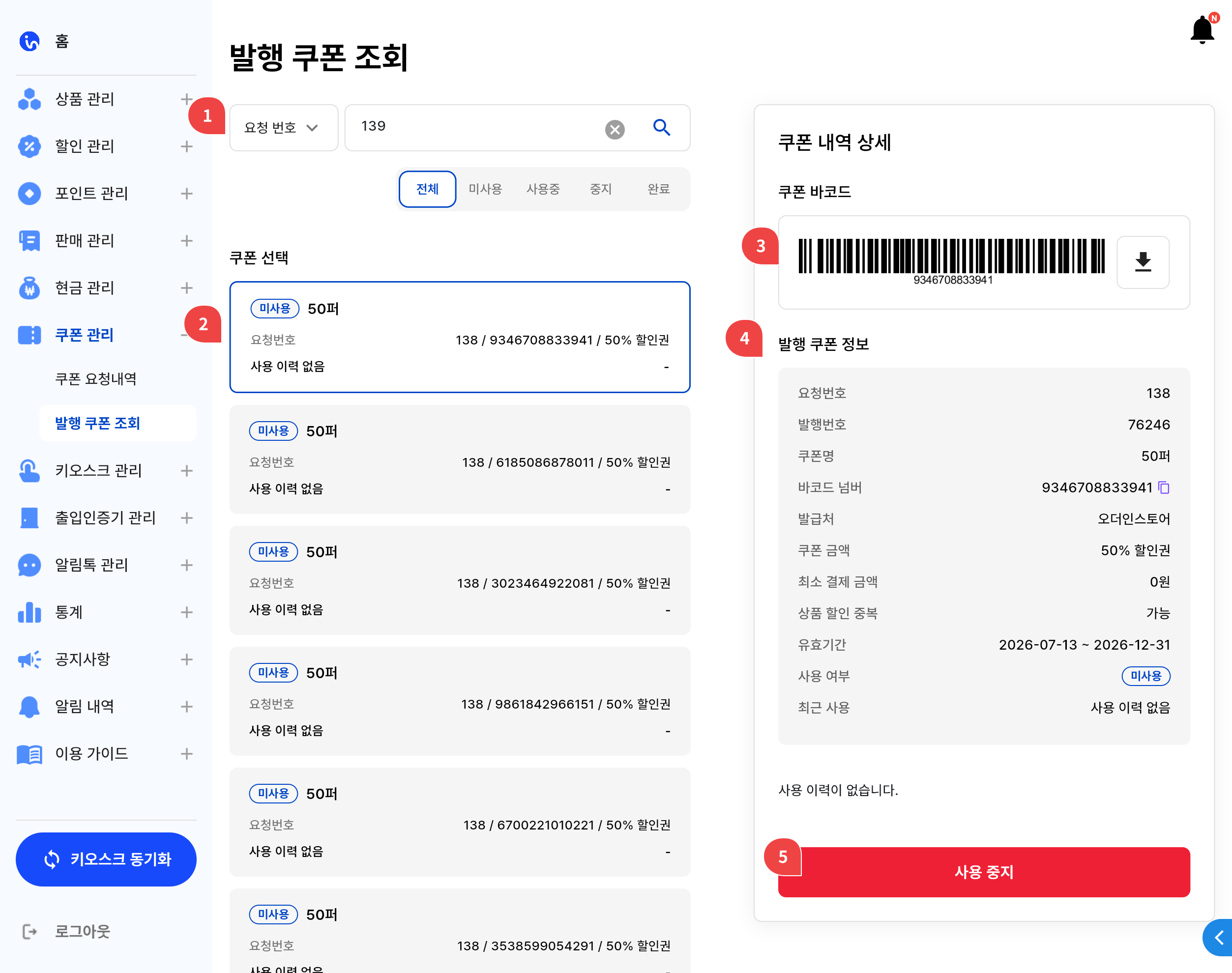The height and width of the screenshot is (973, 1232).
Task: Click the 할인 관리 percent icon
Action: point(29,146)
